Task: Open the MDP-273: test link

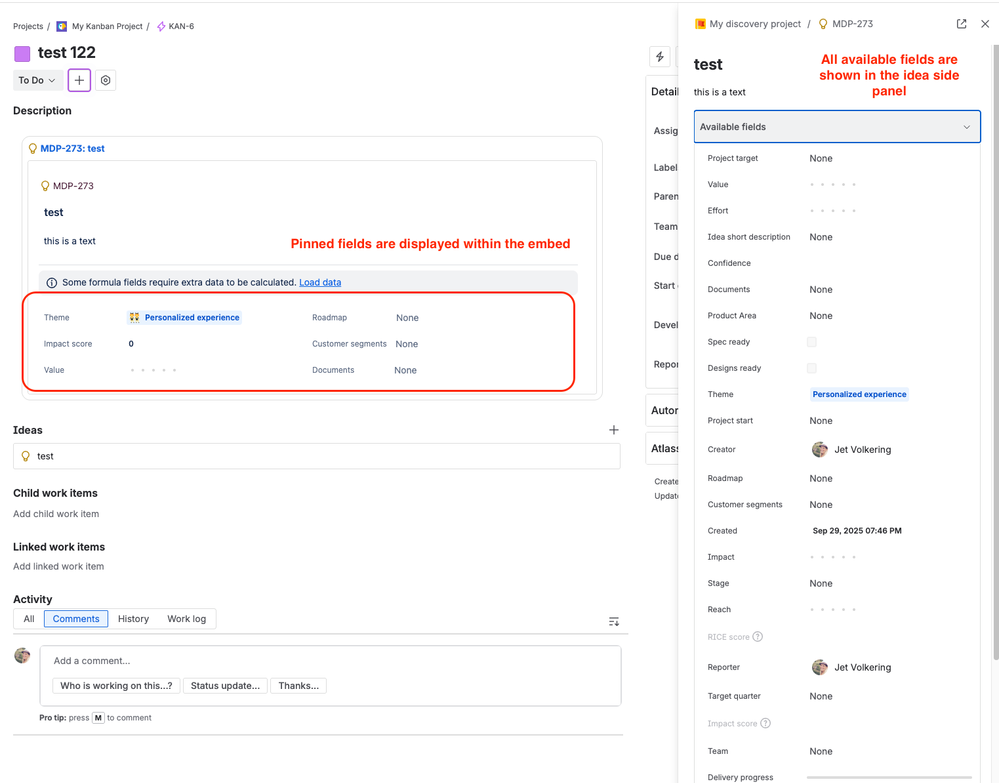Action: [73, 148]
